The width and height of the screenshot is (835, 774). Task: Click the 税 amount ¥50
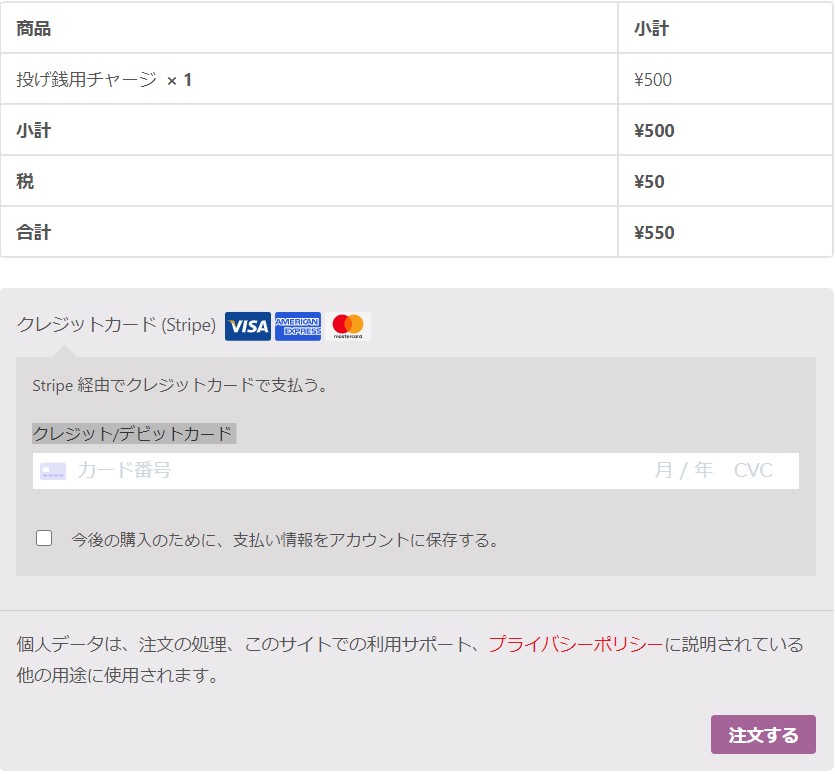(649, 182)
